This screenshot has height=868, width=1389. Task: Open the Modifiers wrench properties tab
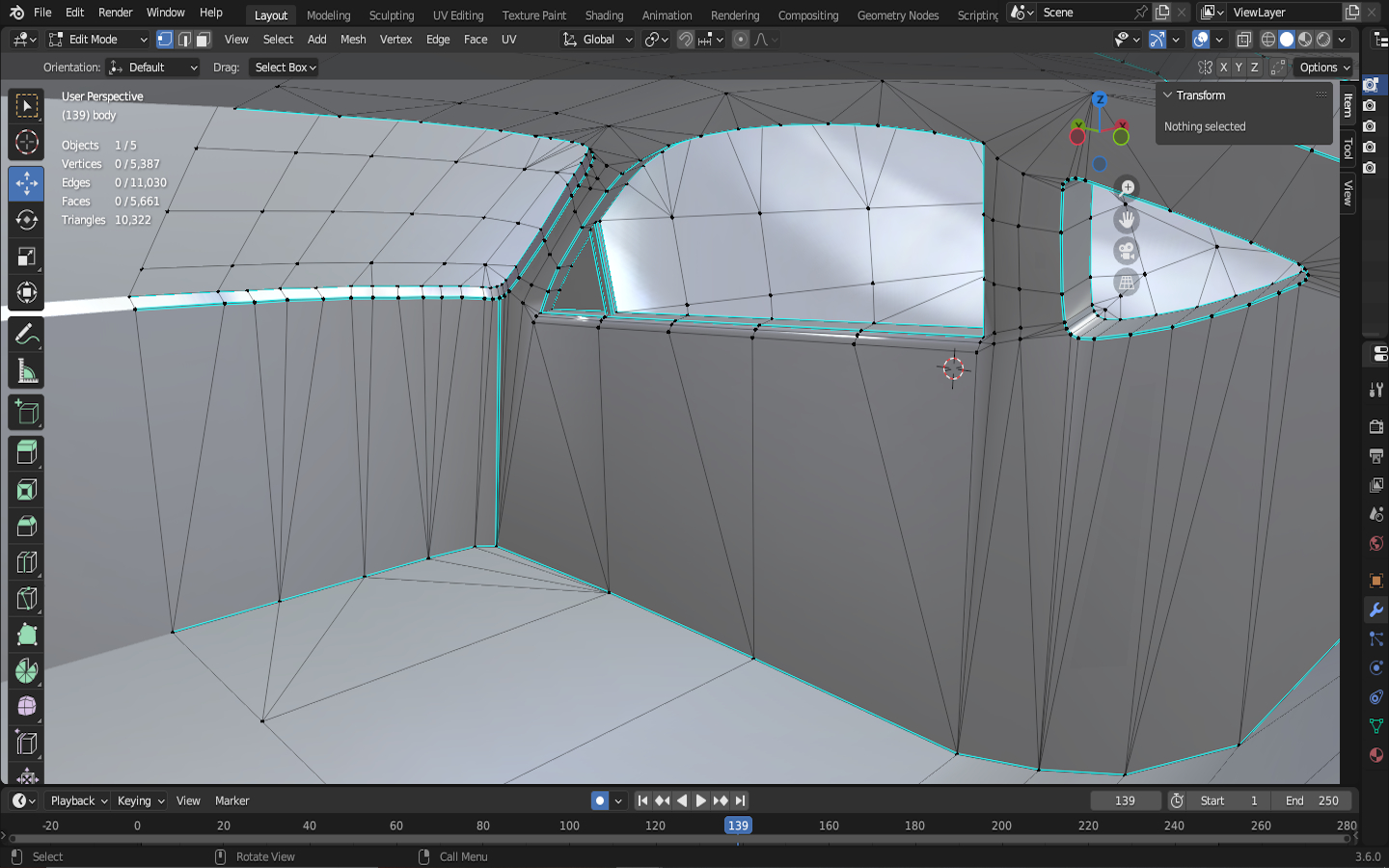point(1376,610)
